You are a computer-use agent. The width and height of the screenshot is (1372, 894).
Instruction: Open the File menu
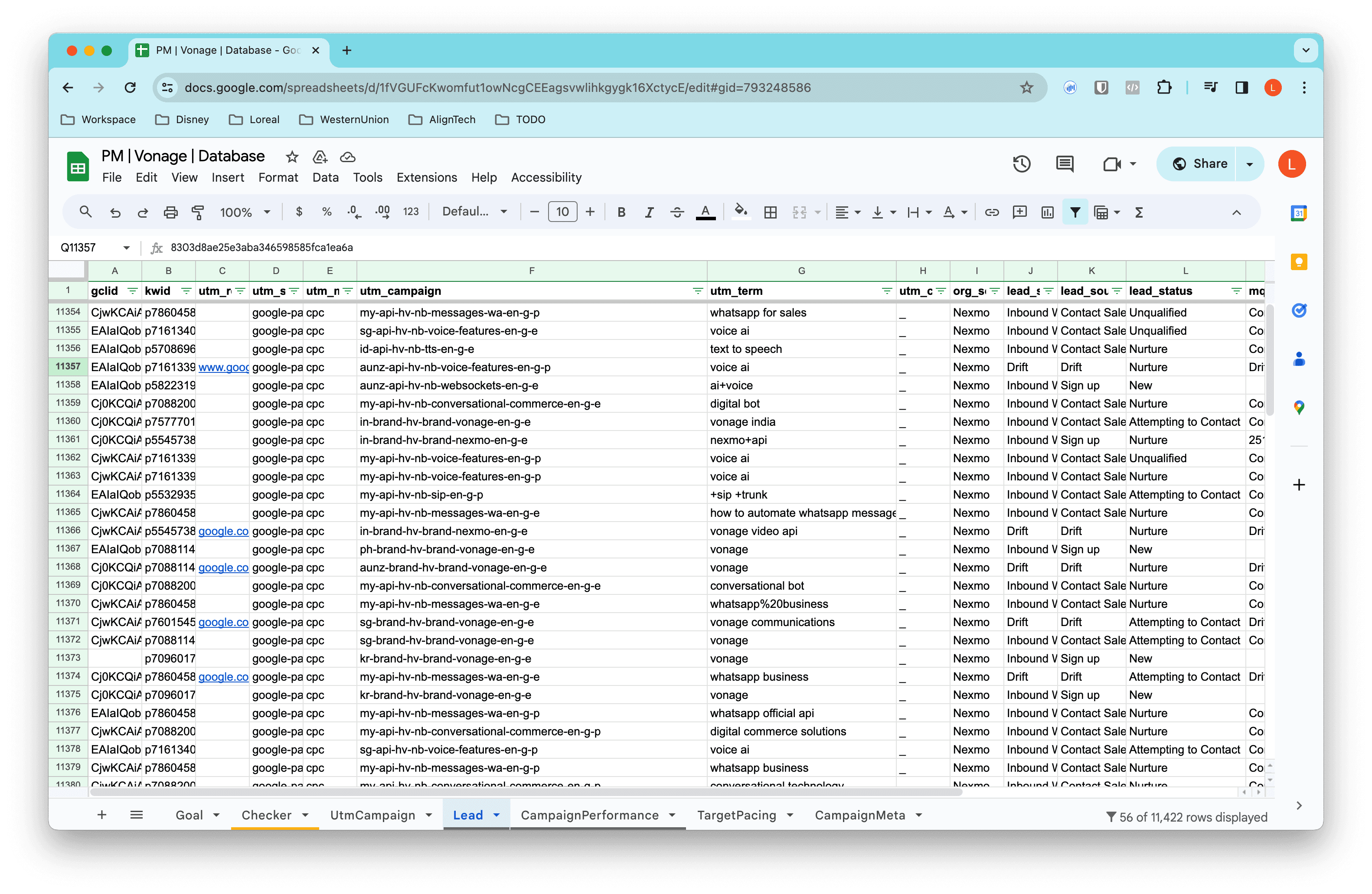click(x=112, y=177)
